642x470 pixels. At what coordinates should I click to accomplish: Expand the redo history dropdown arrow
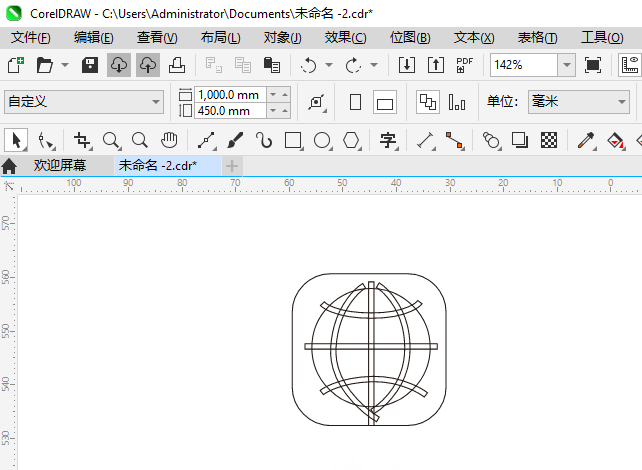pos(374,65)
